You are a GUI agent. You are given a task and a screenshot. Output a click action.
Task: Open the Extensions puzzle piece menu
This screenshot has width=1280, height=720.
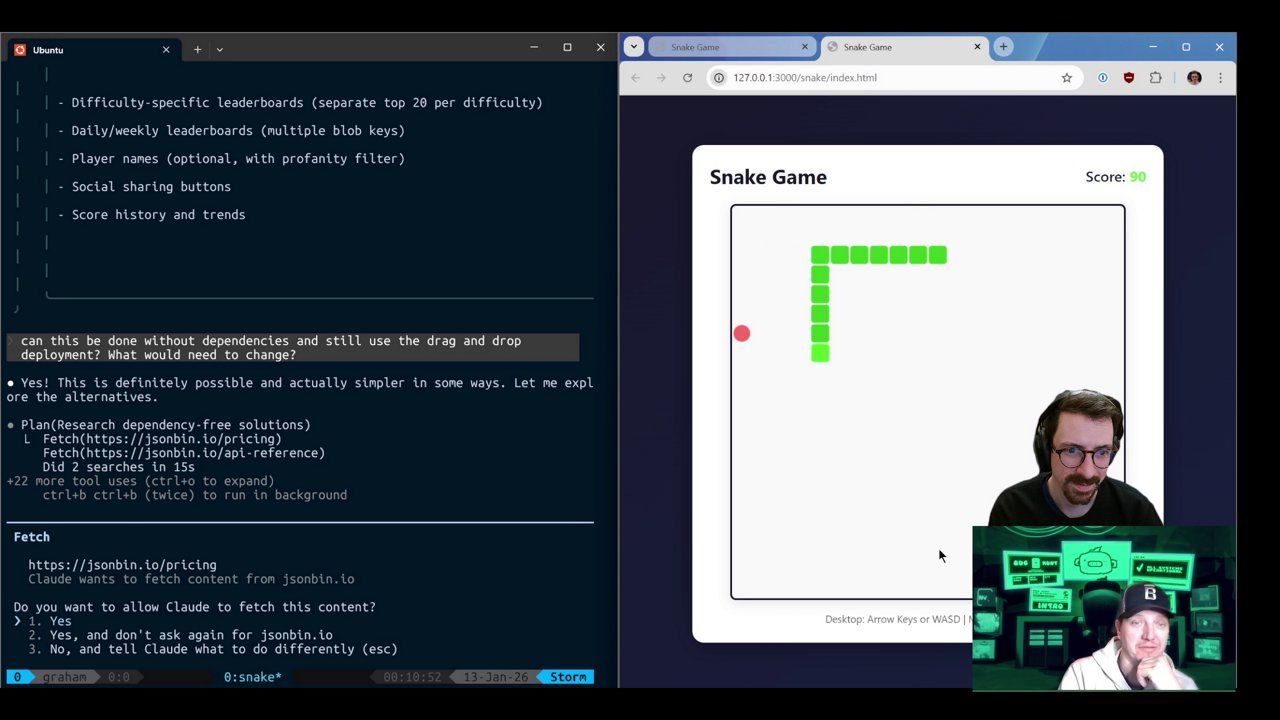(x=1156, y=78)
